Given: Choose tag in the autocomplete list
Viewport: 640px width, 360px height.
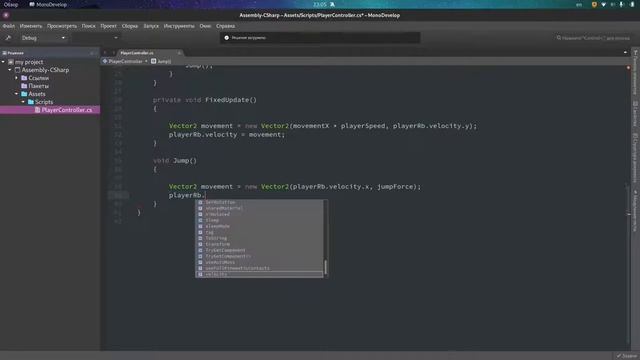Looking at the screenshot, I should click(259, 232).
